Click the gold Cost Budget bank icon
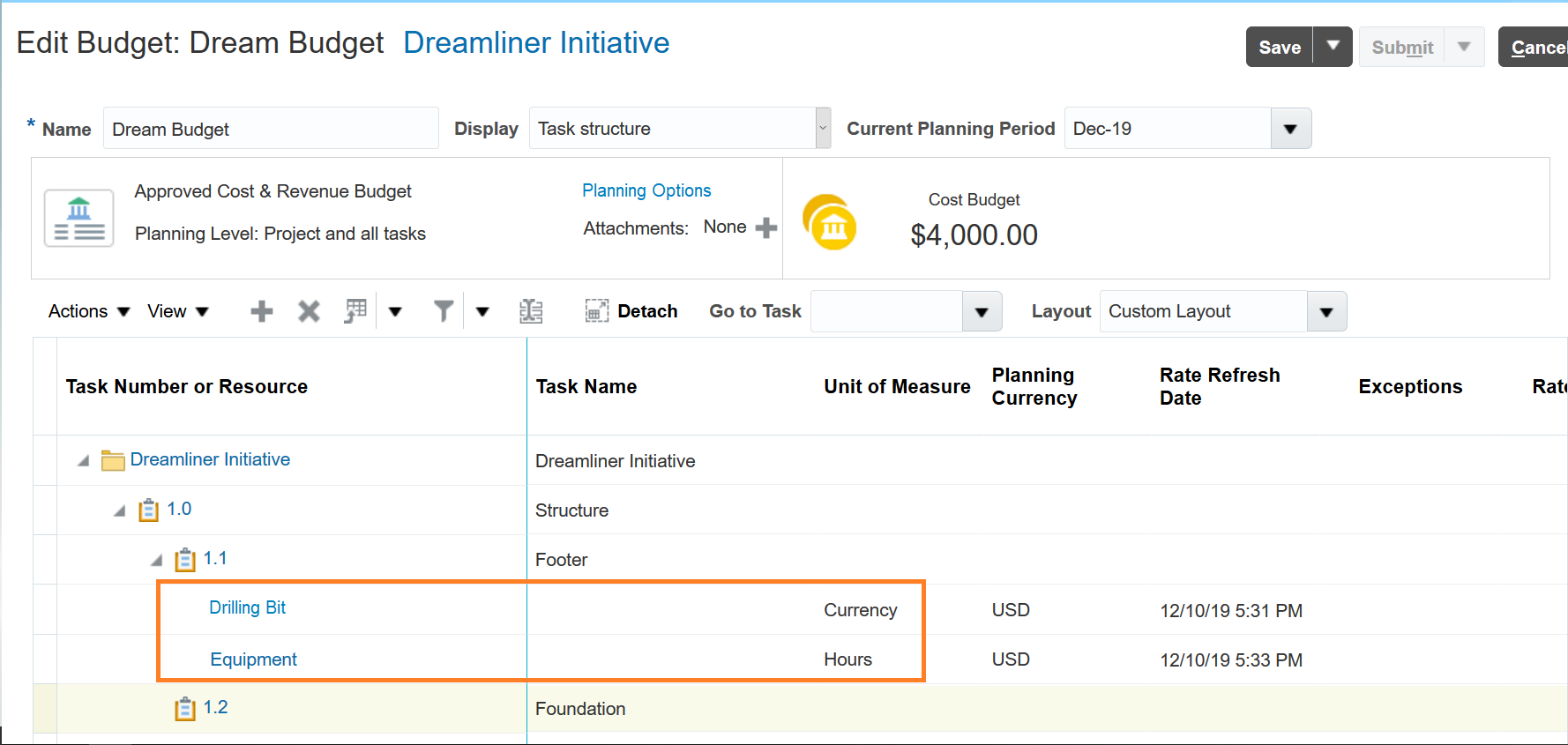This screenshot has height=745, width=1568. 830,222
